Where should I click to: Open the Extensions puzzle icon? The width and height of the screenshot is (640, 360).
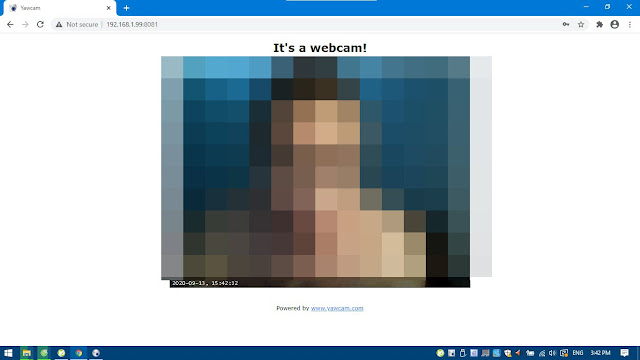pyautogui.click(x=599, y=24)
